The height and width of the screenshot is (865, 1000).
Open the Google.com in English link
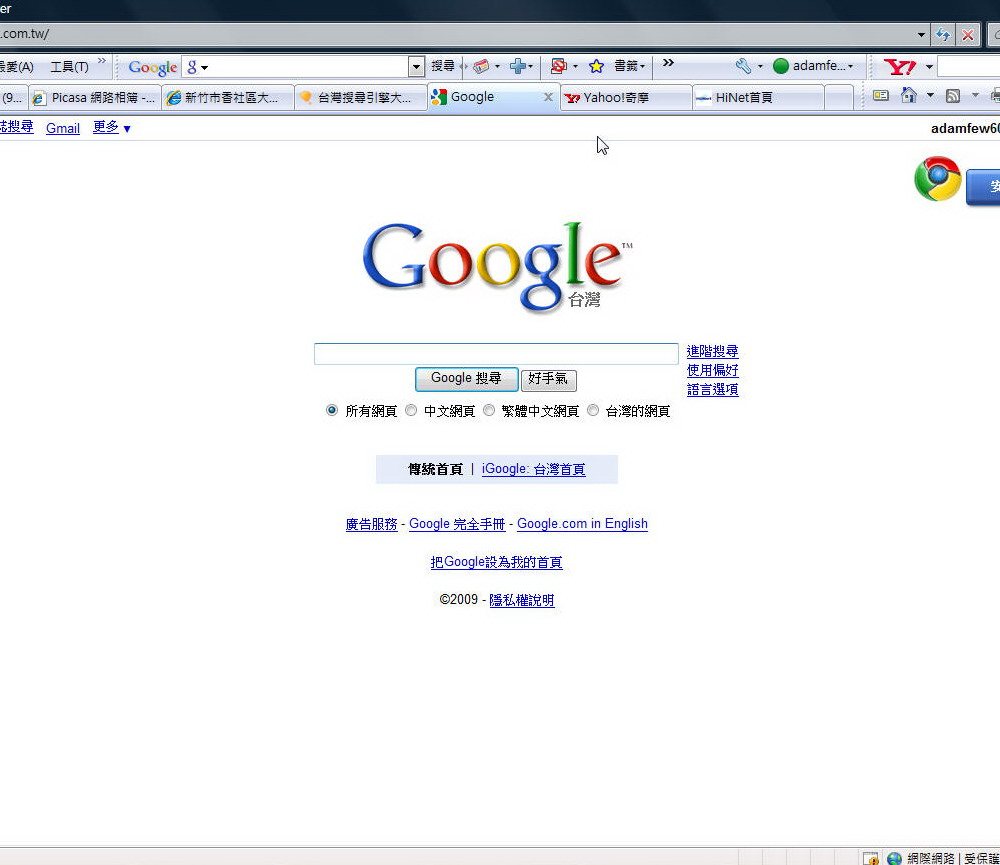[582, 524]
